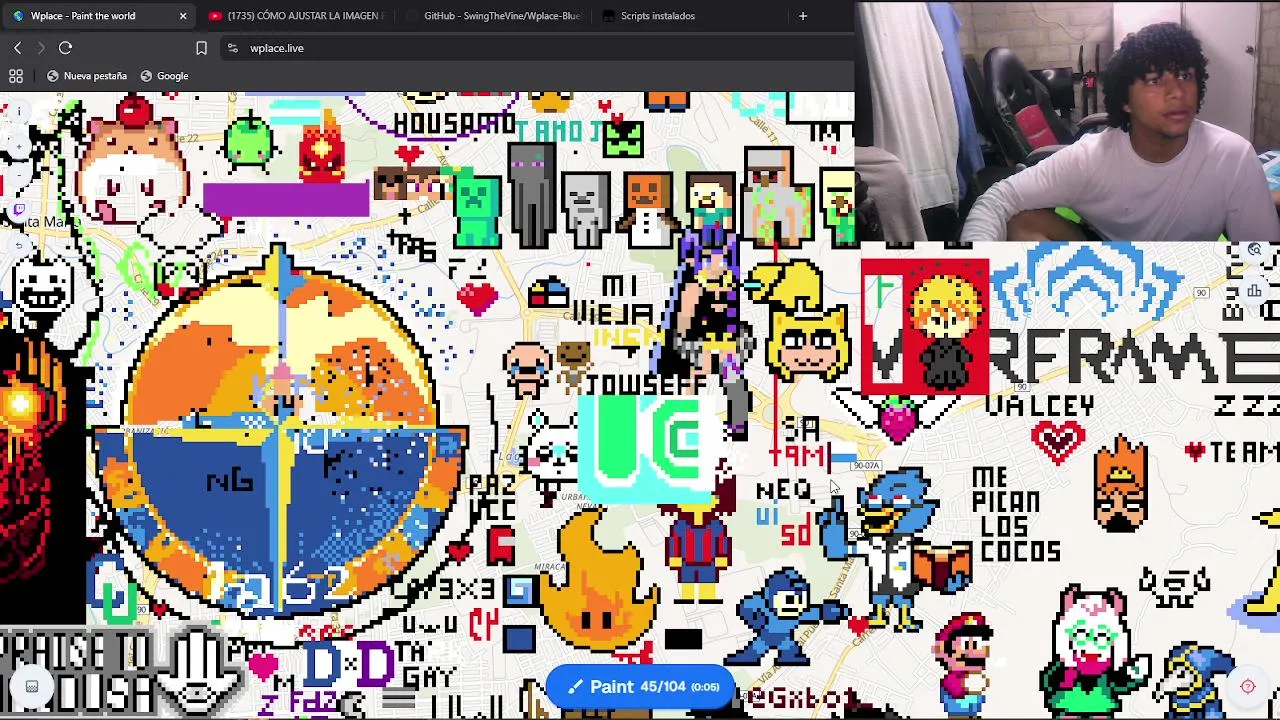Image resolution: width=1280 pixels, height=720 pixels.
Task: Click the round red-icon map button
Action: tap(1247, 686)
